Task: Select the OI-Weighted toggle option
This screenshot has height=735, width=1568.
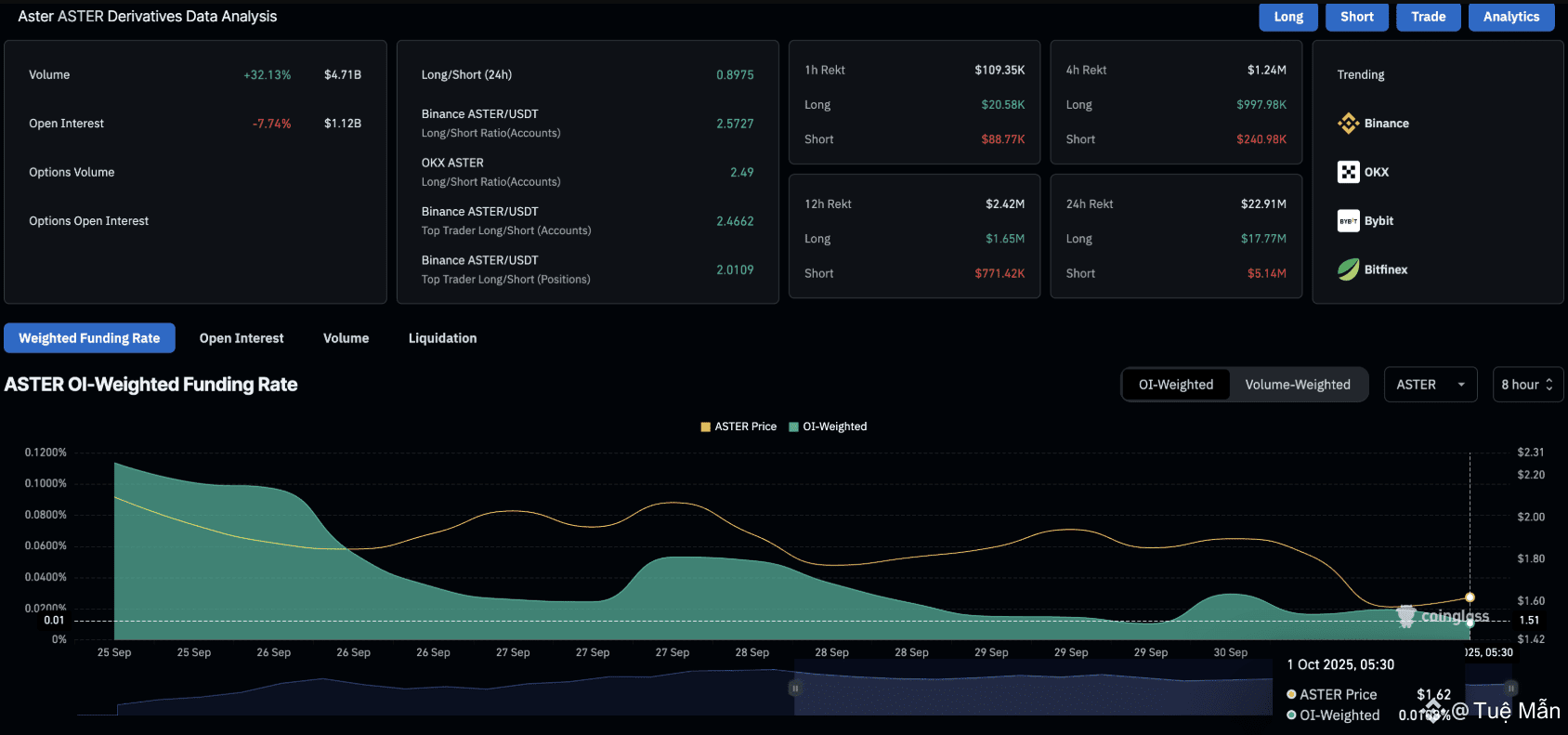Action: [1176, 385]
